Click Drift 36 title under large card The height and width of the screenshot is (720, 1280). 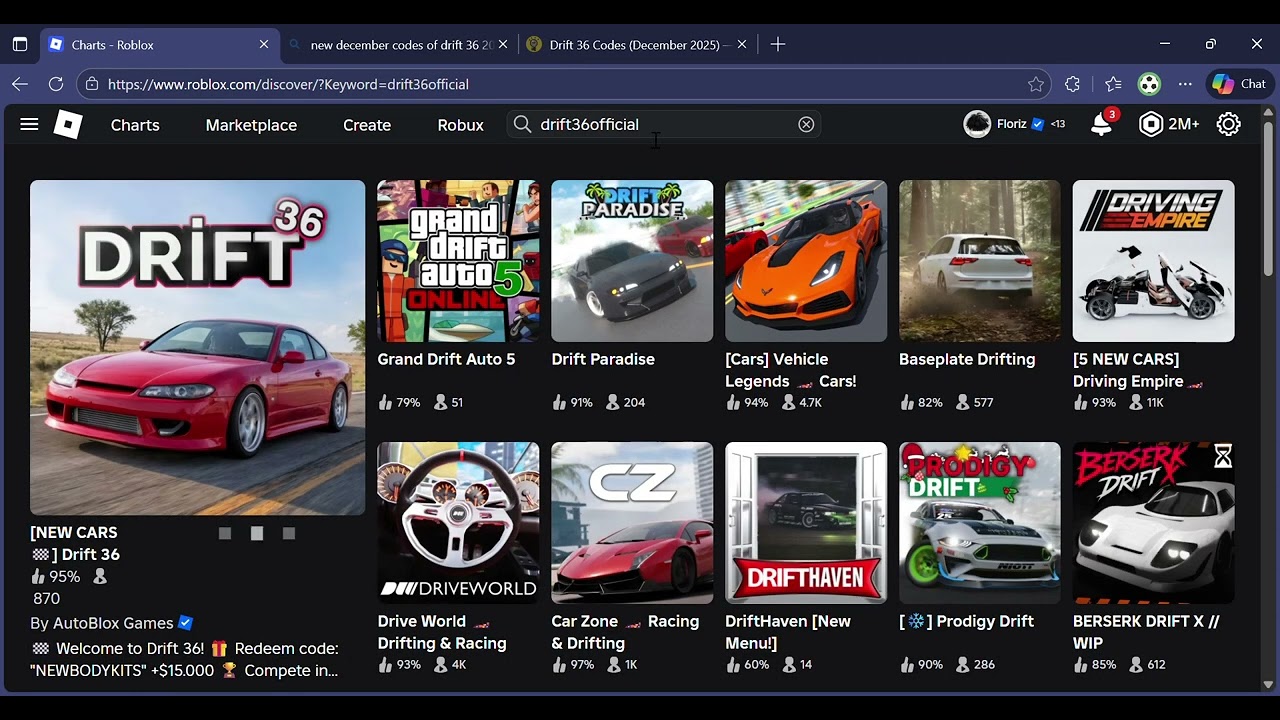(75, 543)
